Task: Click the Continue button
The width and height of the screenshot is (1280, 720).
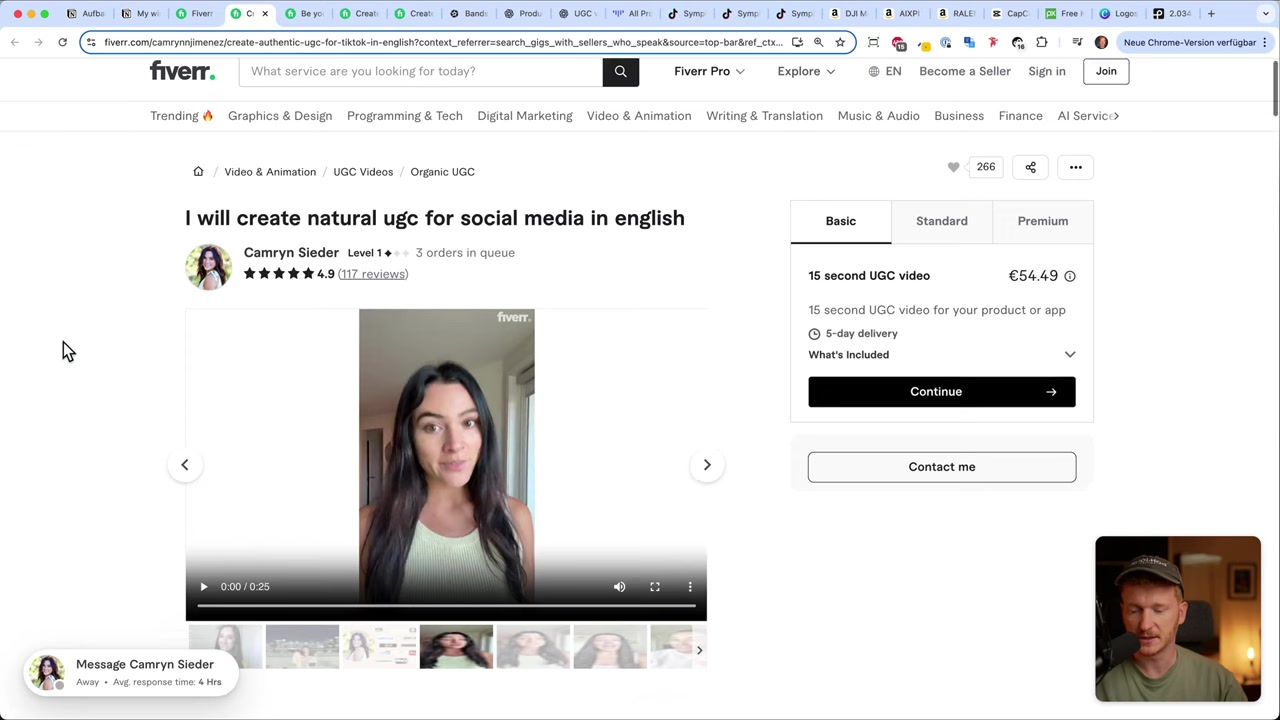Action: (942, 392)
